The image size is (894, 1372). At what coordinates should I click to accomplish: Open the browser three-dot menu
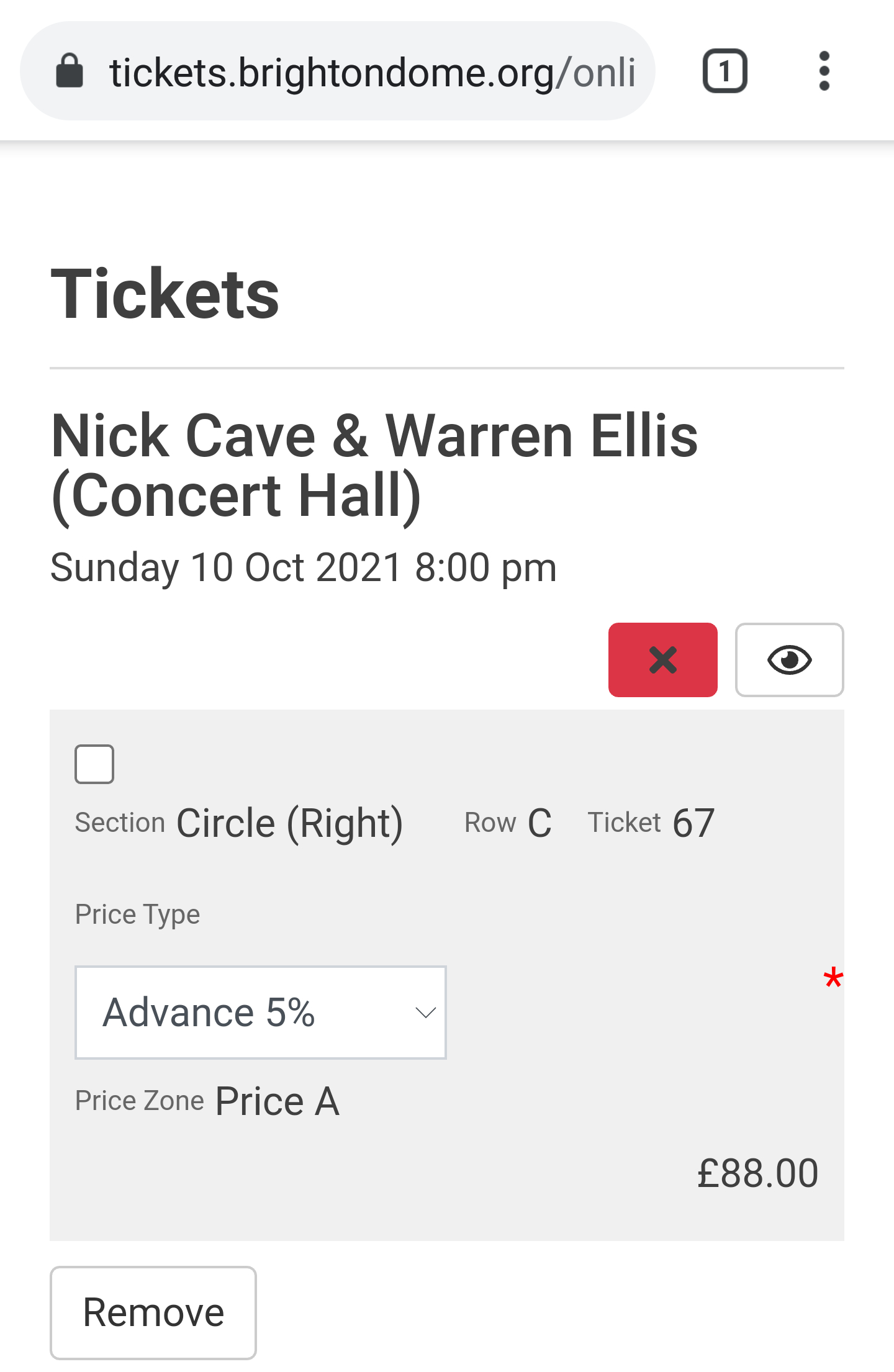coord(824,71)
